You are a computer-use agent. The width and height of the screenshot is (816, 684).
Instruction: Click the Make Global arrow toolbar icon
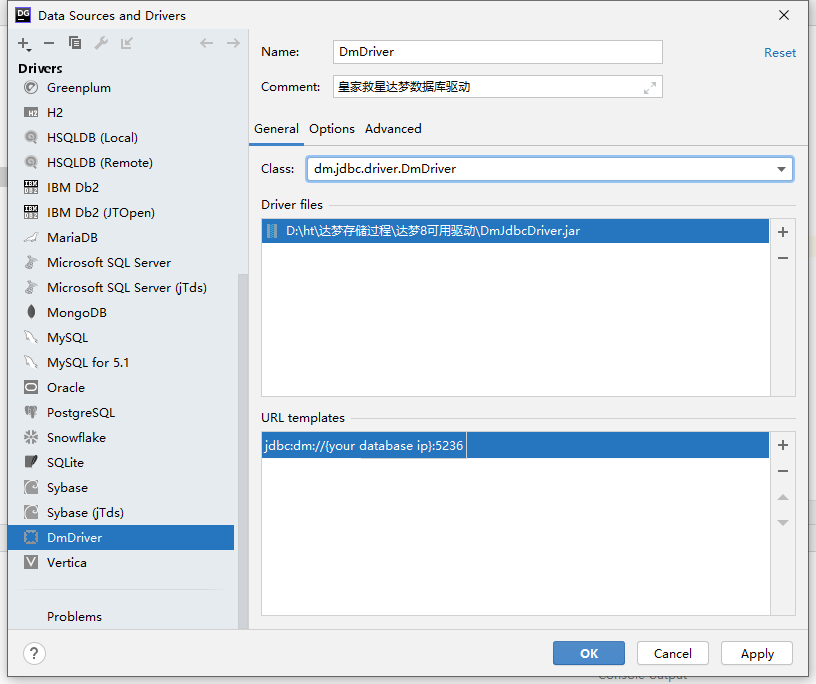click(x=126, y=43)
